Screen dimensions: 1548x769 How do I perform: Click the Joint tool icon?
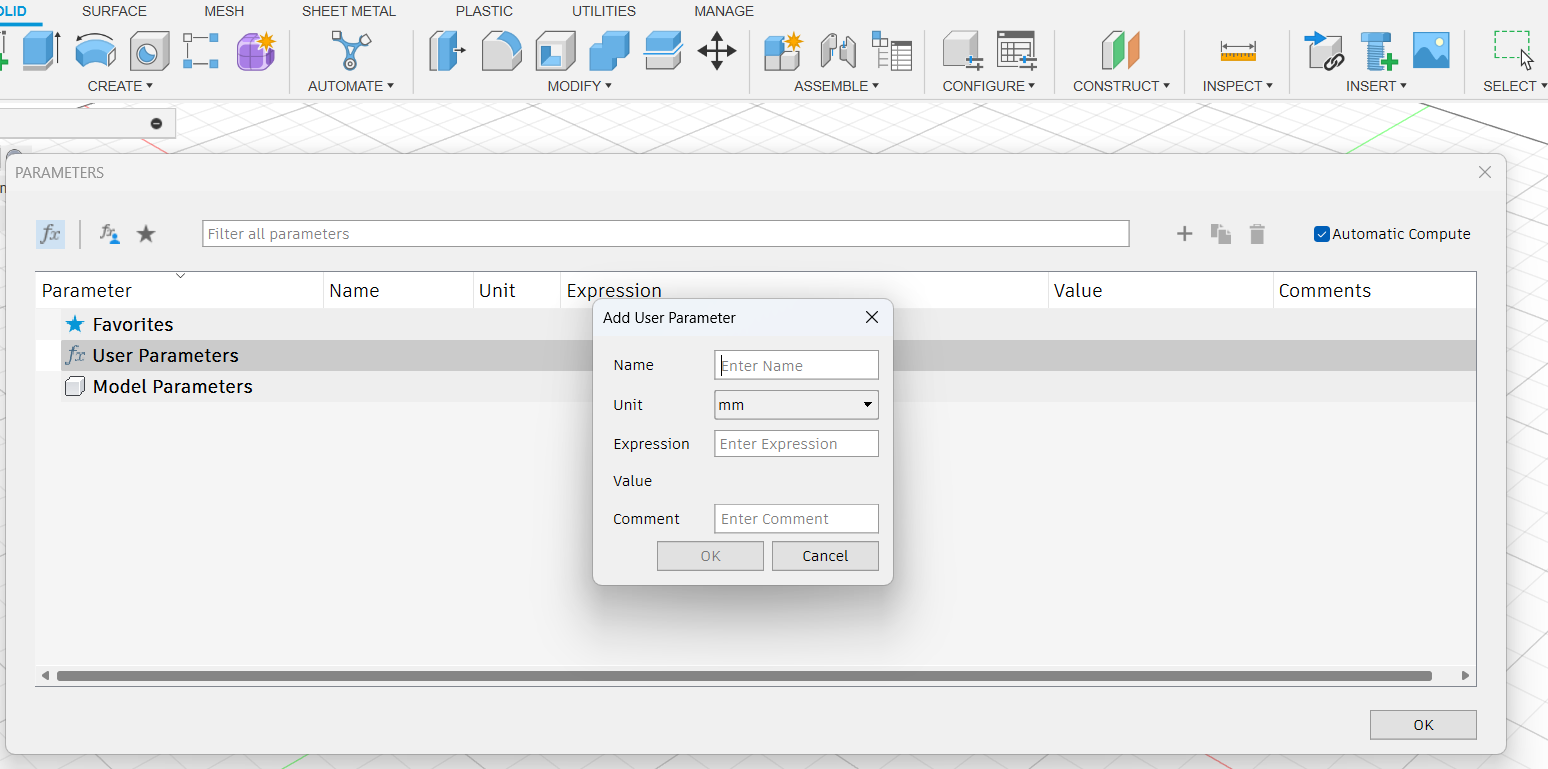(838, 50)
